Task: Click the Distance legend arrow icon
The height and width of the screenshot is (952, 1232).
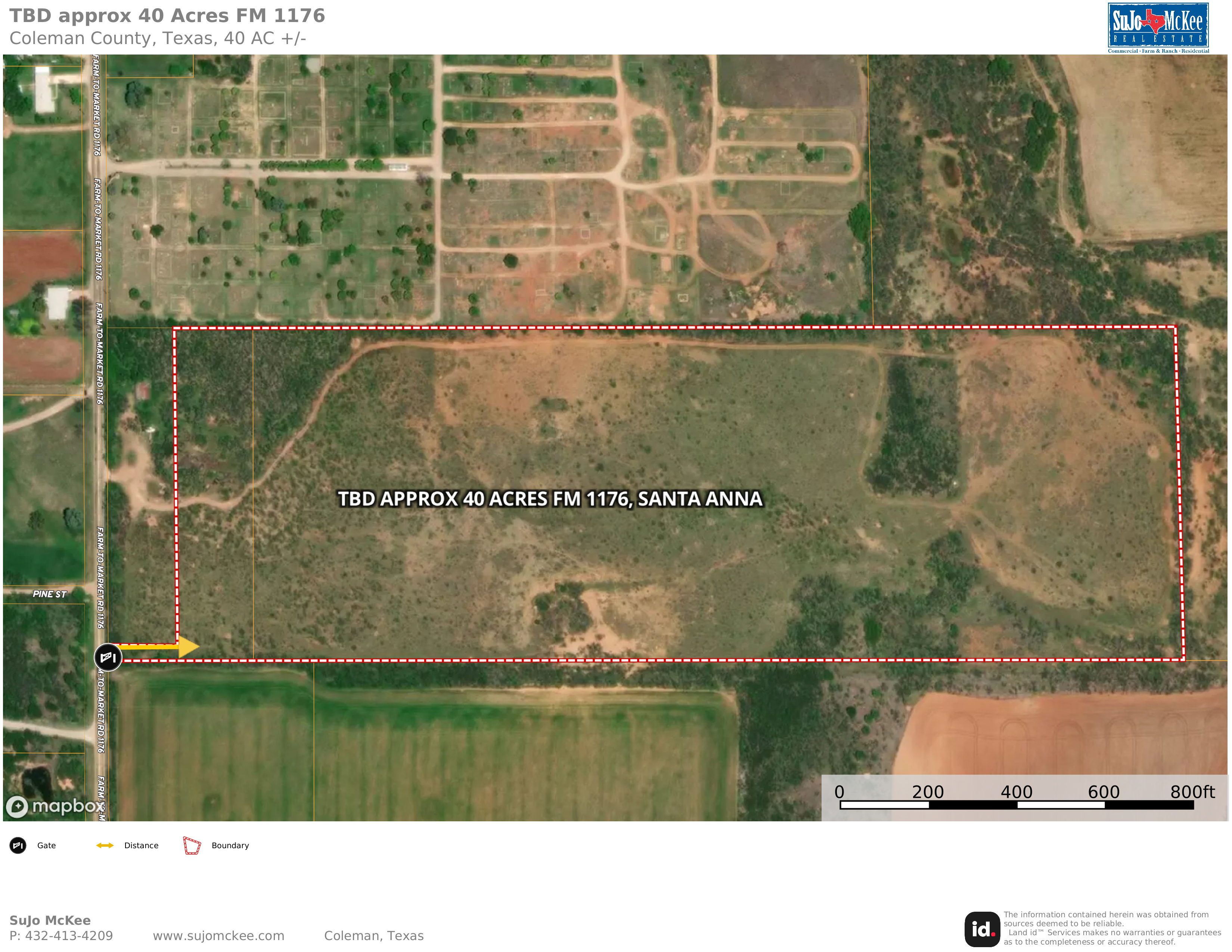Action: point(105,845)
